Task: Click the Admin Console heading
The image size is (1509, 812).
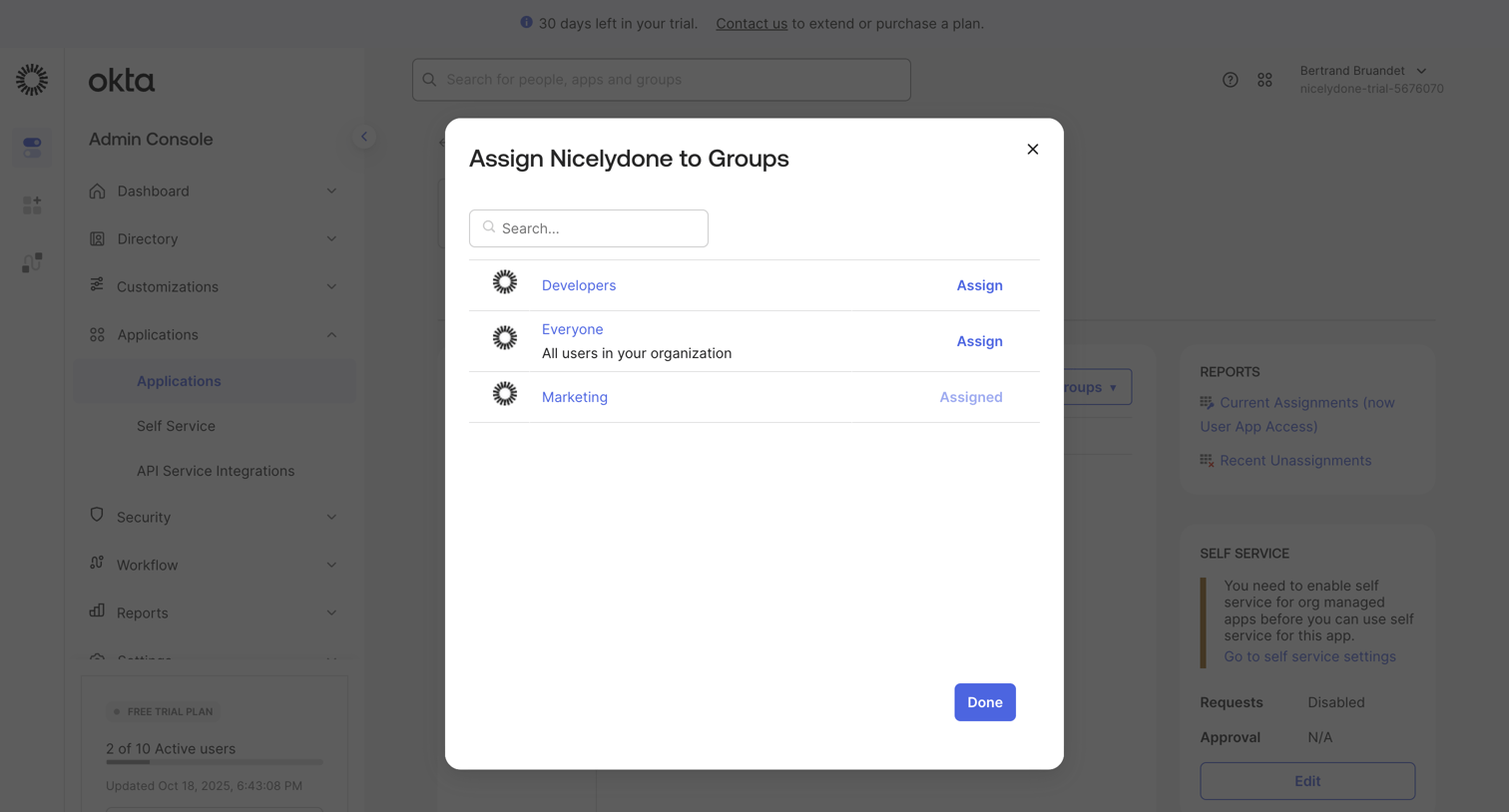Action: point(151,139)
